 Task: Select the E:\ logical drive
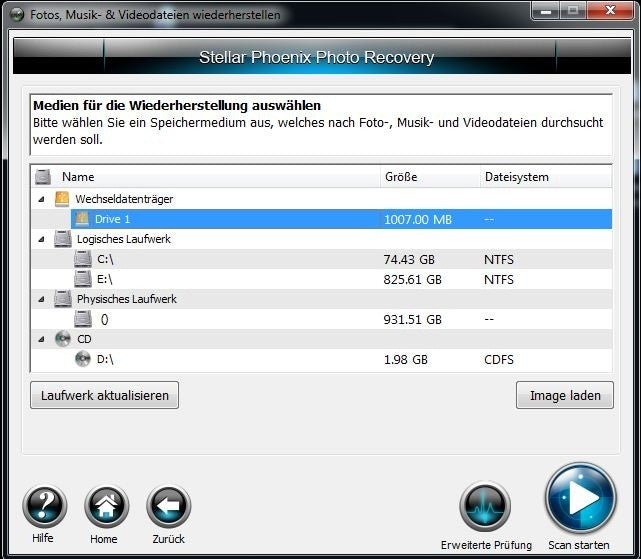(x=322, y=279)
